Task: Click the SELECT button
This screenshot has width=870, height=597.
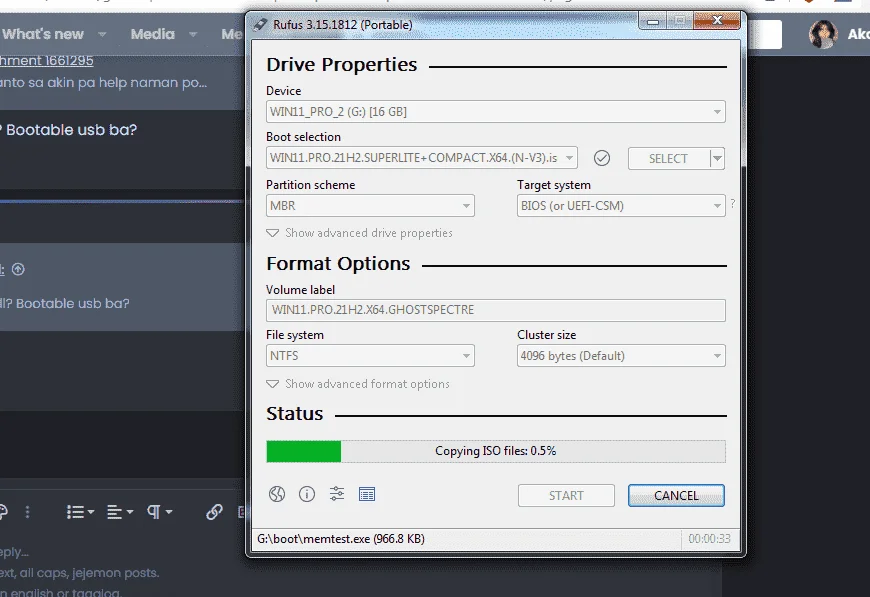Action: coord(669,159)
